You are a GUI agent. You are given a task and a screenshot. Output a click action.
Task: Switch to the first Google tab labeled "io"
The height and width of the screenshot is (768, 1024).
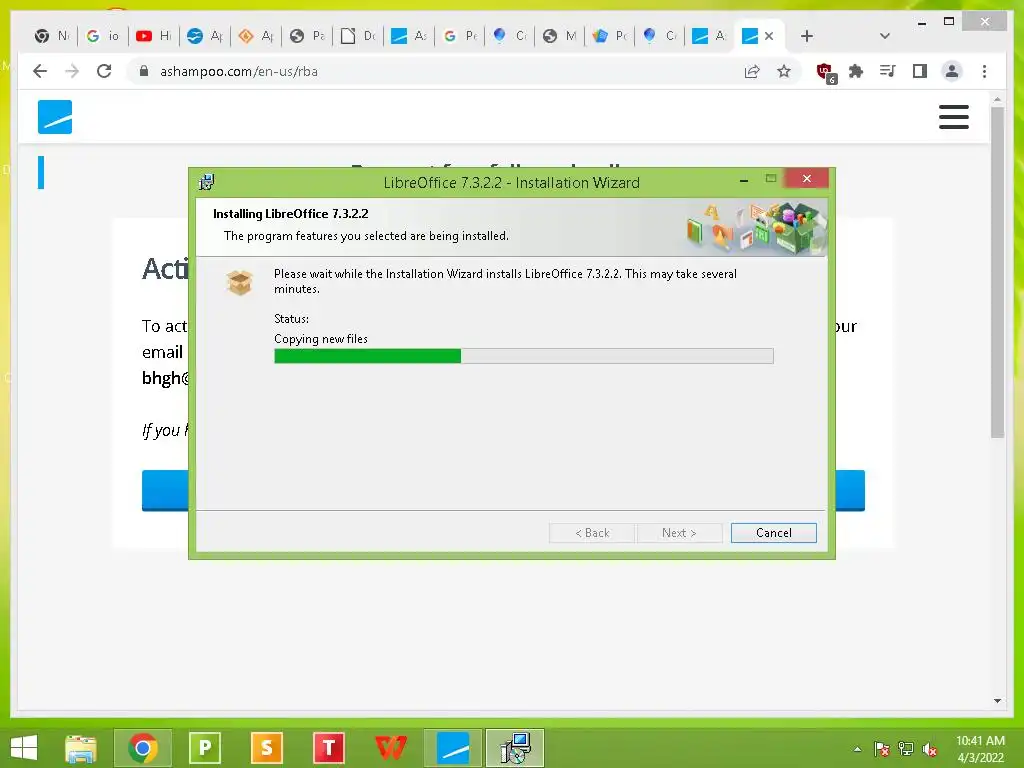click(103, 36)
